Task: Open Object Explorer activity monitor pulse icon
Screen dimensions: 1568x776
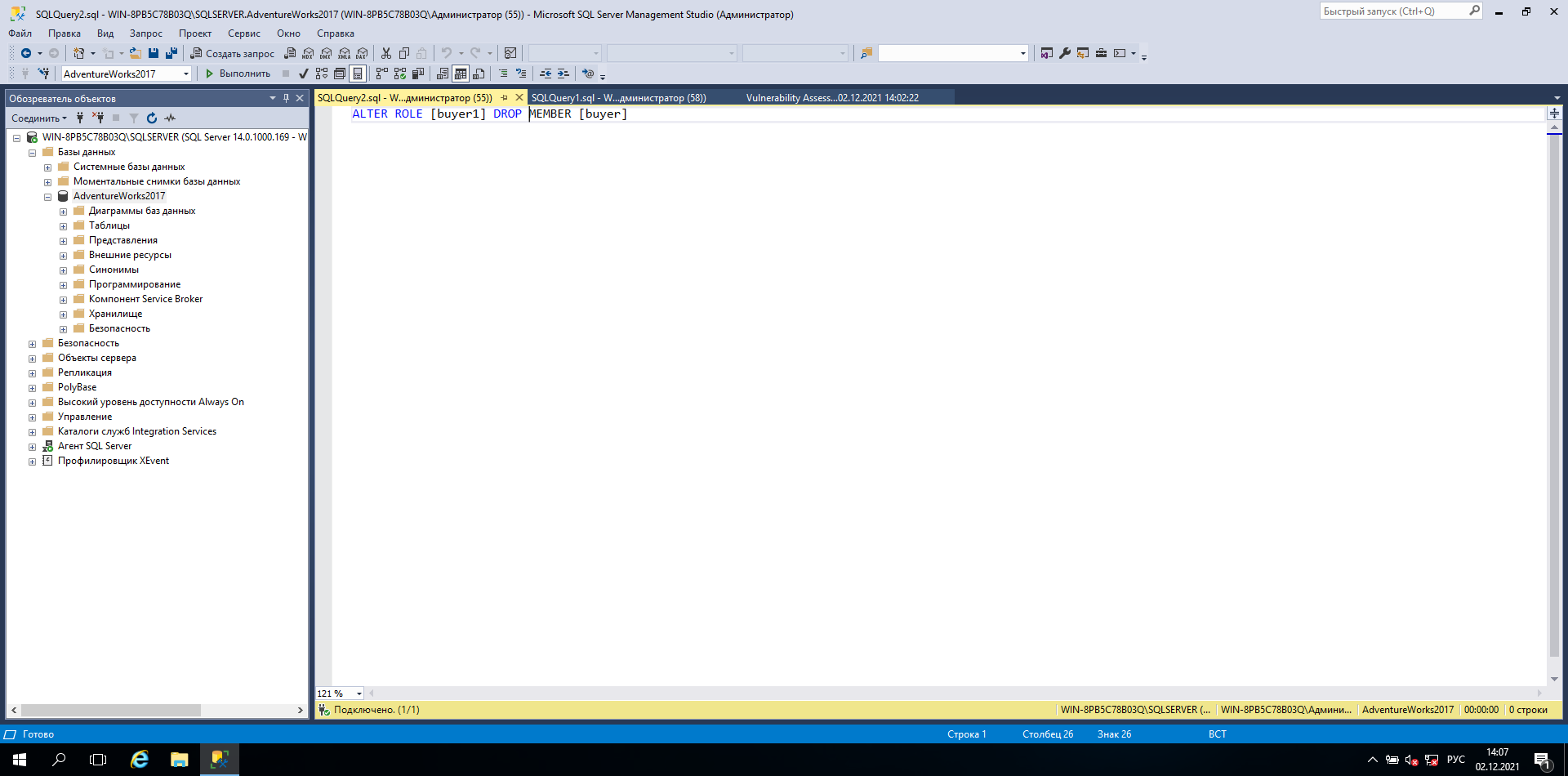Action: 170,118
